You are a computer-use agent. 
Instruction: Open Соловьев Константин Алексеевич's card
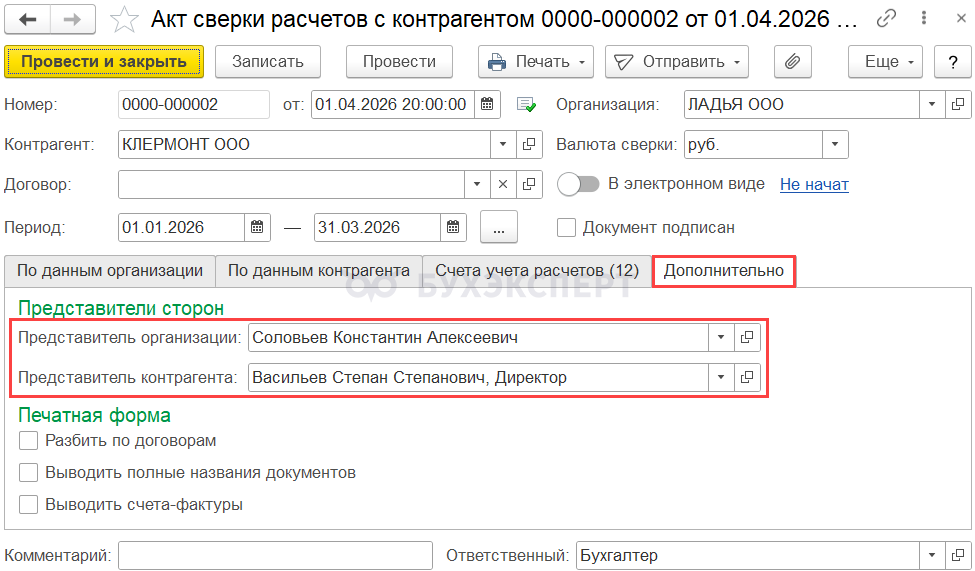(747, 337)
